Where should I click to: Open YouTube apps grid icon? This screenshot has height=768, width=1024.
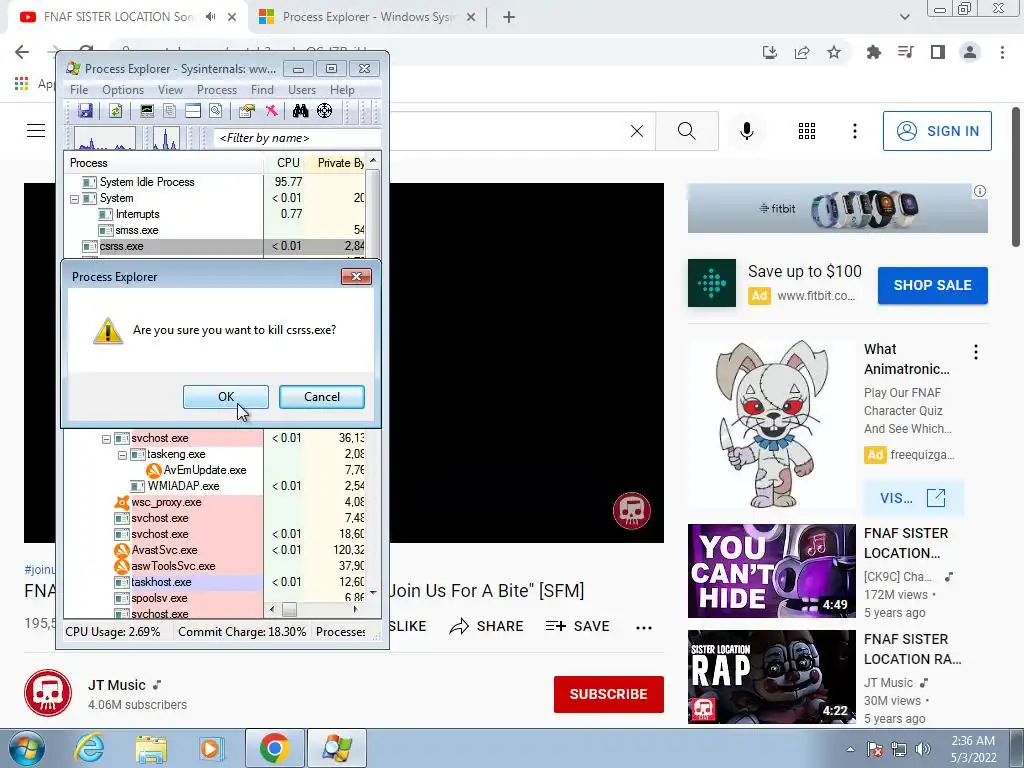click(807, 131)
